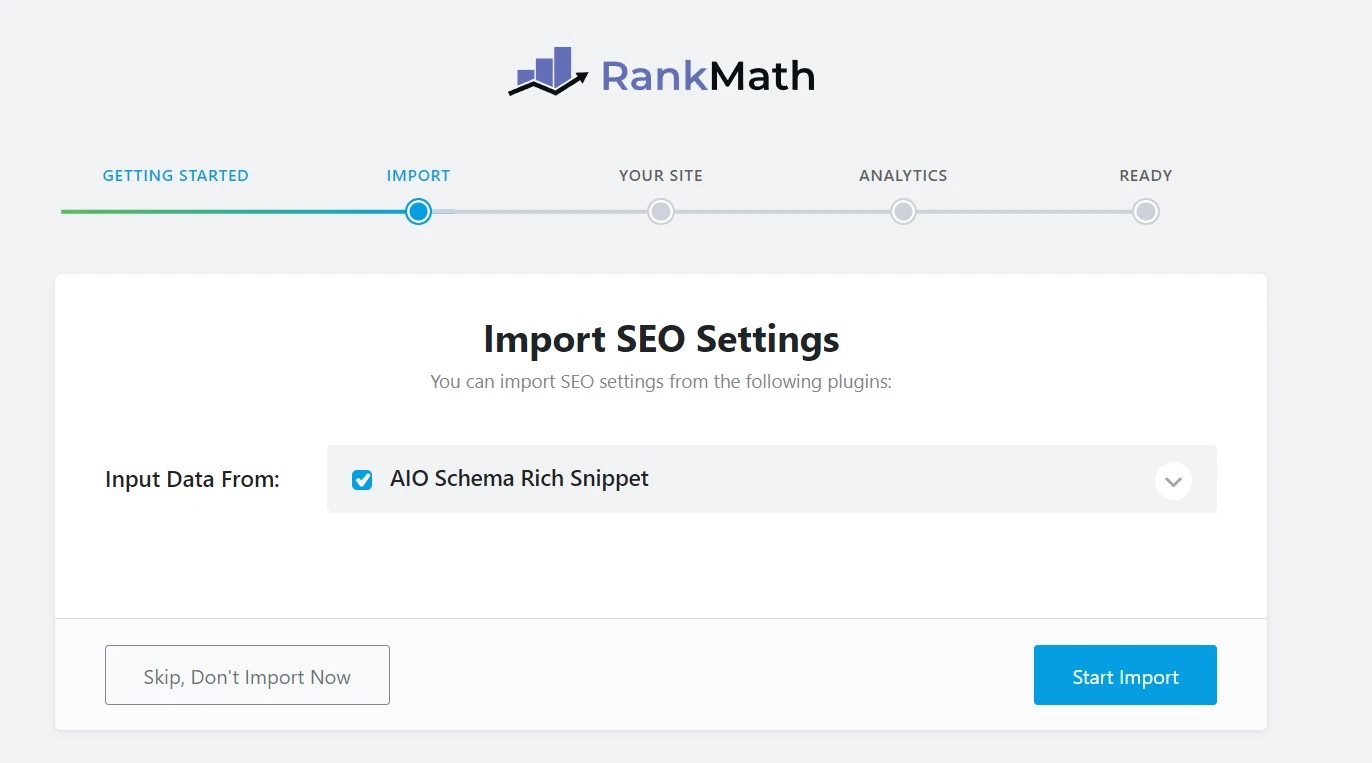Screen dimensions: 1372x763
Task: Click the Import SEO Settings heading
Action: point(661,339)
